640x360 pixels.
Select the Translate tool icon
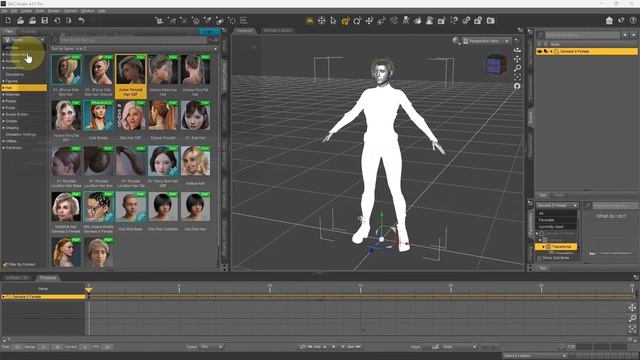(x=369, y=20)
